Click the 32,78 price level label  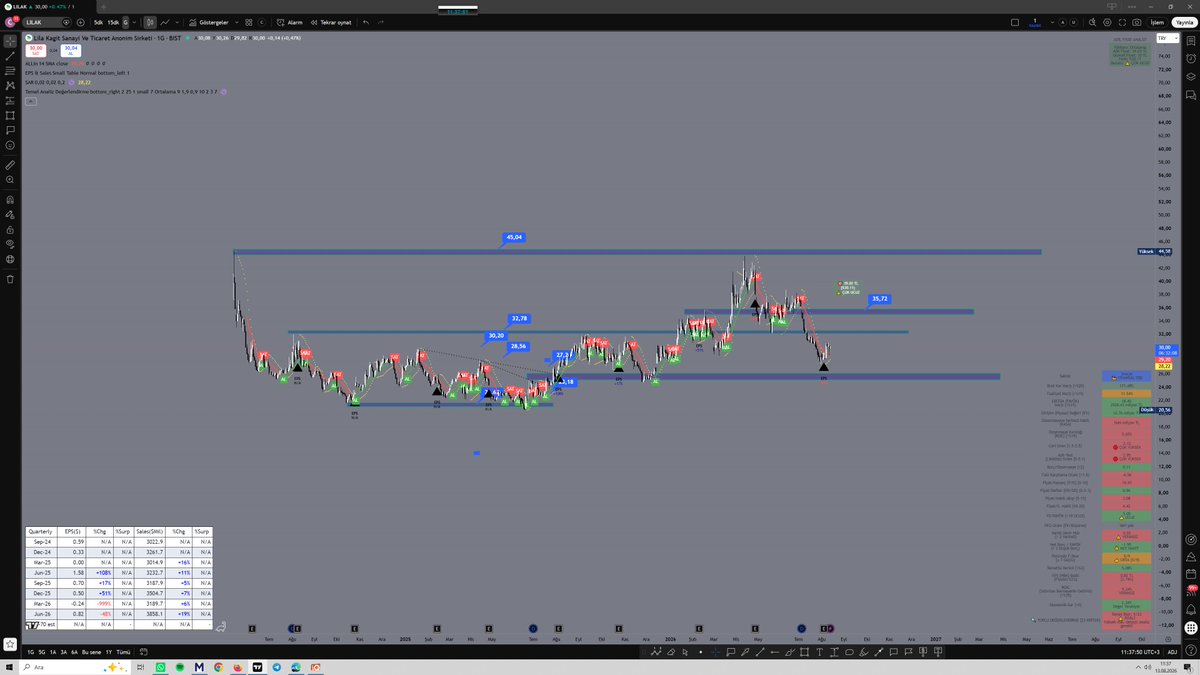pyautogui.click(x=518, y=318)
